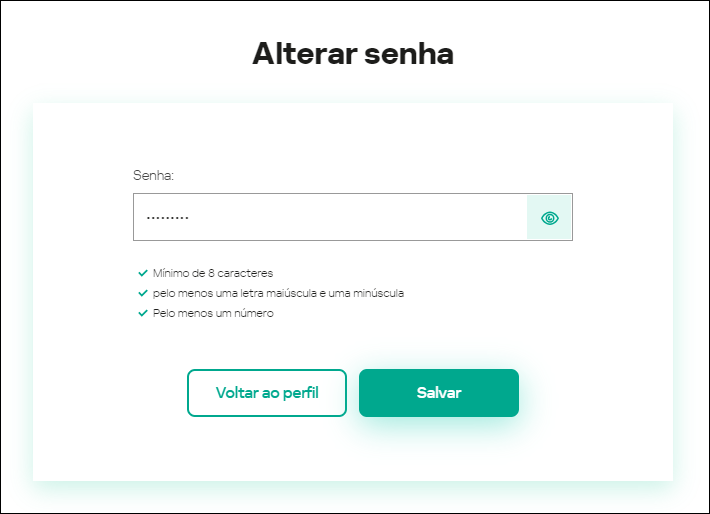Click checkmark beside the maiúscula e minúscula rule
Screen dimensions: 710x514
[143, 293]
